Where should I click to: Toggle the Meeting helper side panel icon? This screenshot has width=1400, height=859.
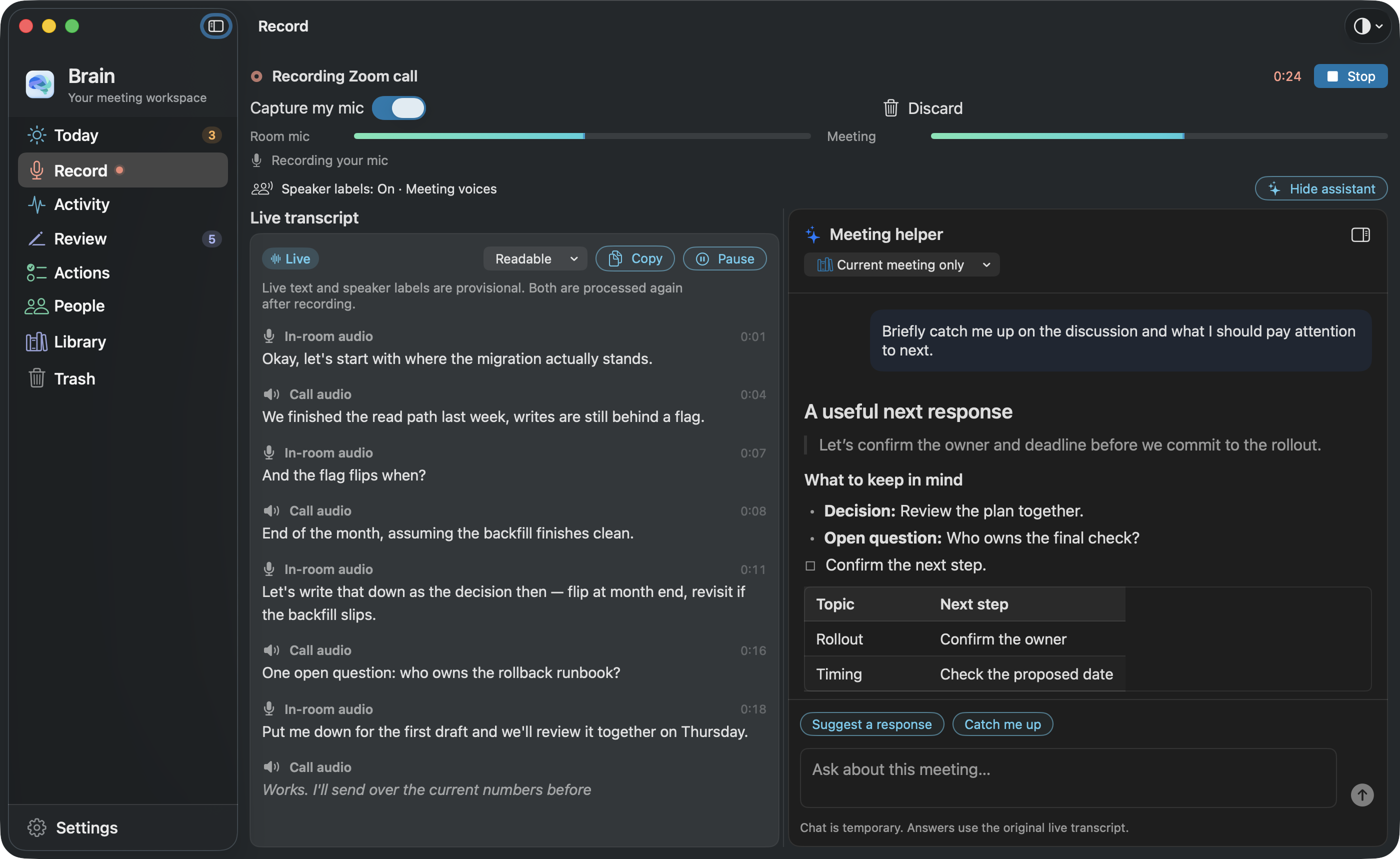coord(1360,234)
